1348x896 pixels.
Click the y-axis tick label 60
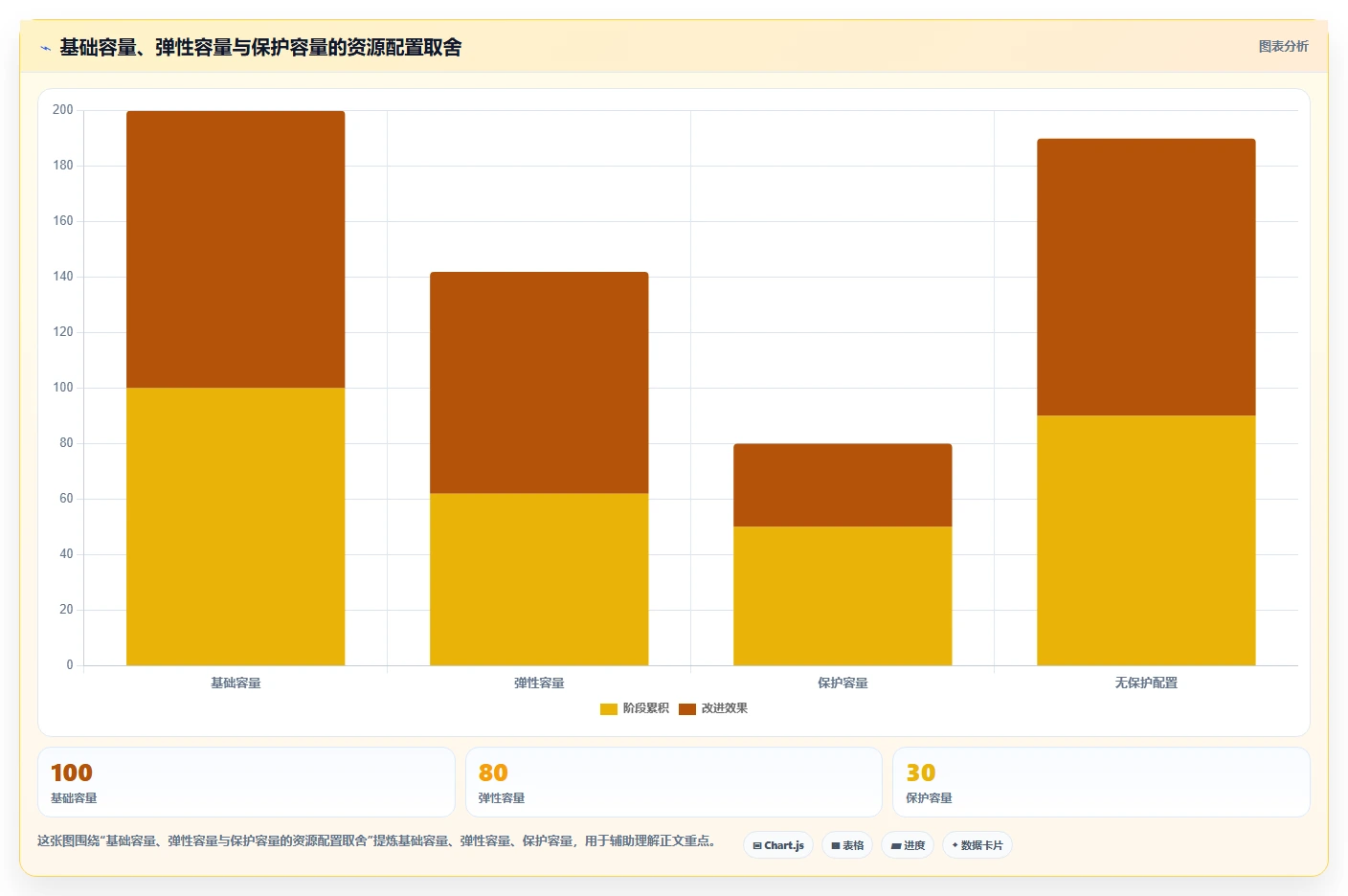[66, 499]
